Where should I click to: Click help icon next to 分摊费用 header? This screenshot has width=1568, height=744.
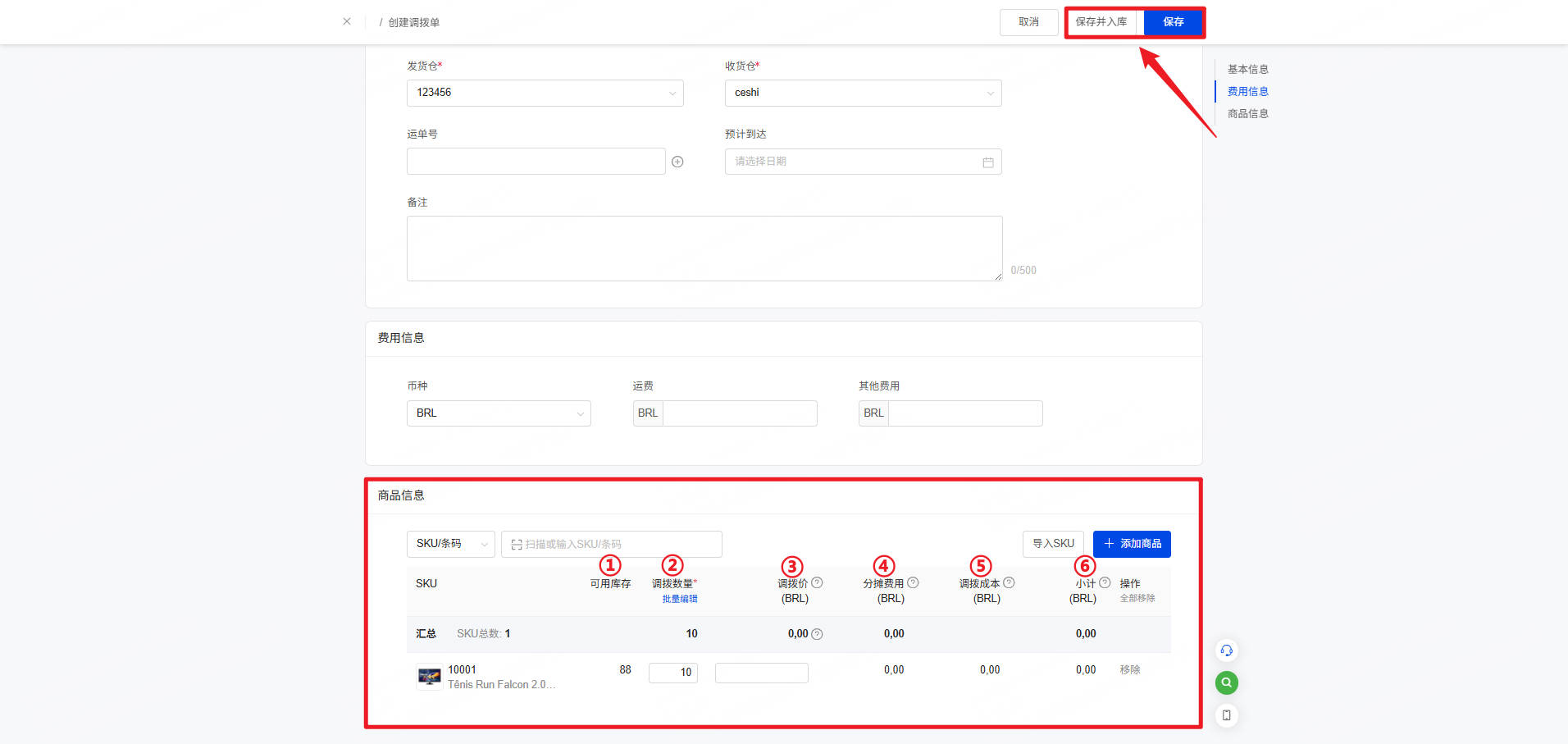coord(913,583)
